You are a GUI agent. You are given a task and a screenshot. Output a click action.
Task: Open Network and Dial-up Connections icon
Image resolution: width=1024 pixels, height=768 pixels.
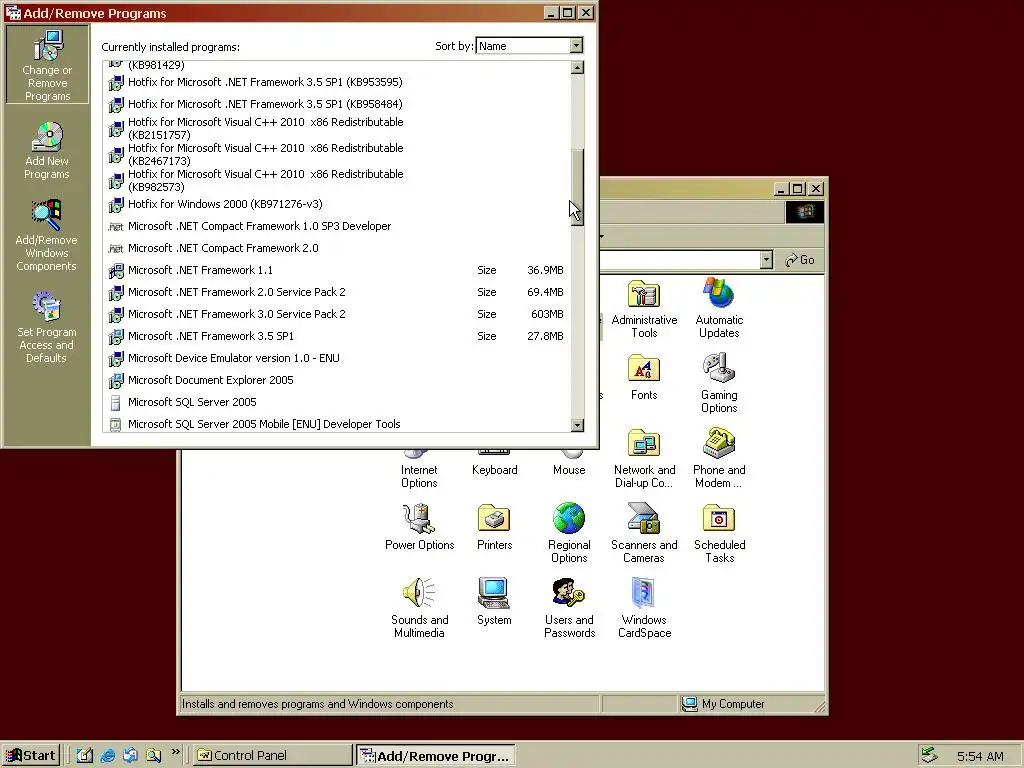(644, 458)
